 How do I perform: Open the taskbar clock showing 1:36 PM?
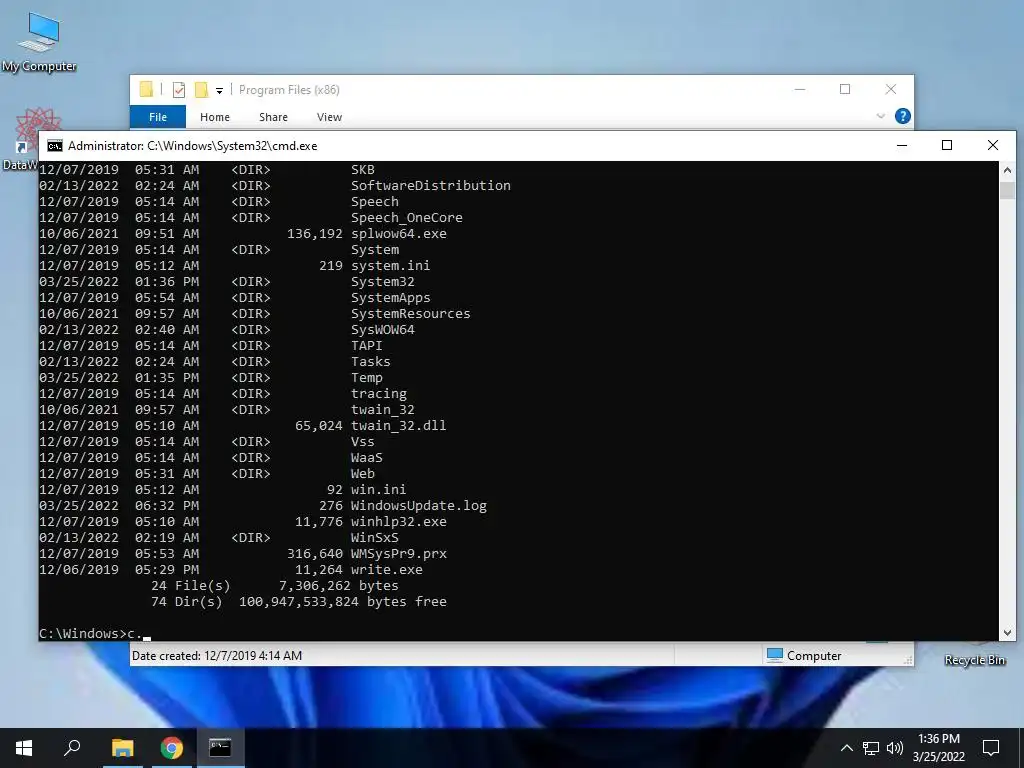pos(938,748)
